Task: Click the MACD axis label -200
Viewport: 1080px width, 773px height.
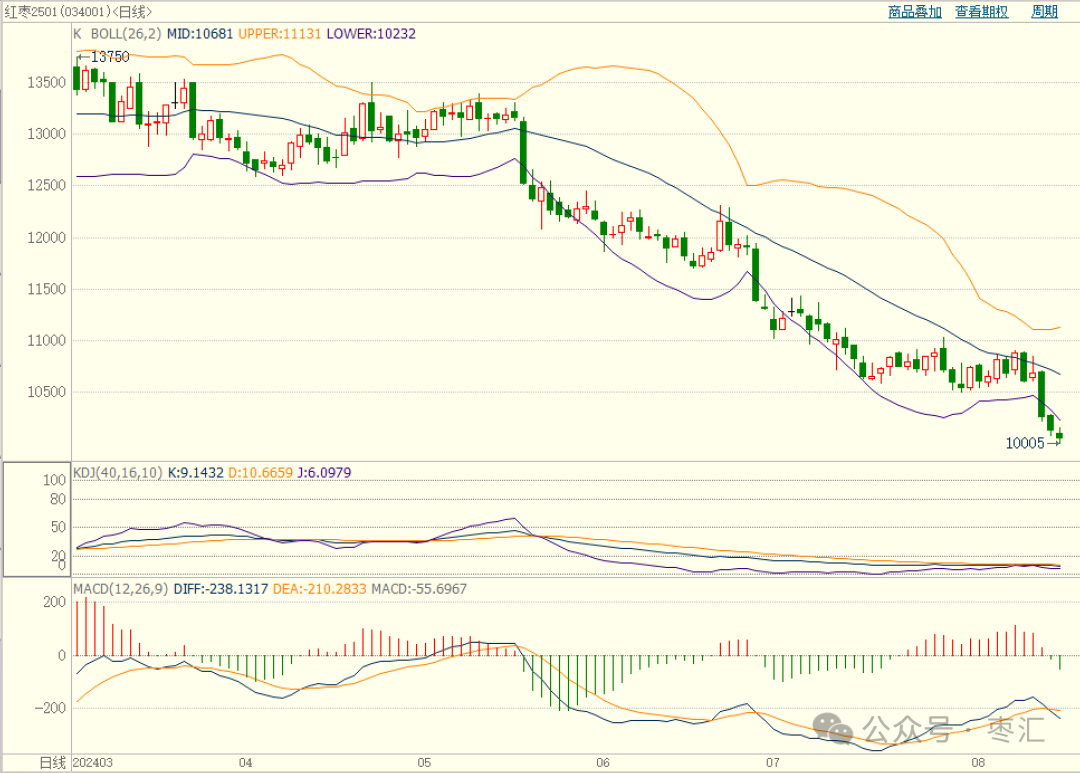Action: [51, 708]
